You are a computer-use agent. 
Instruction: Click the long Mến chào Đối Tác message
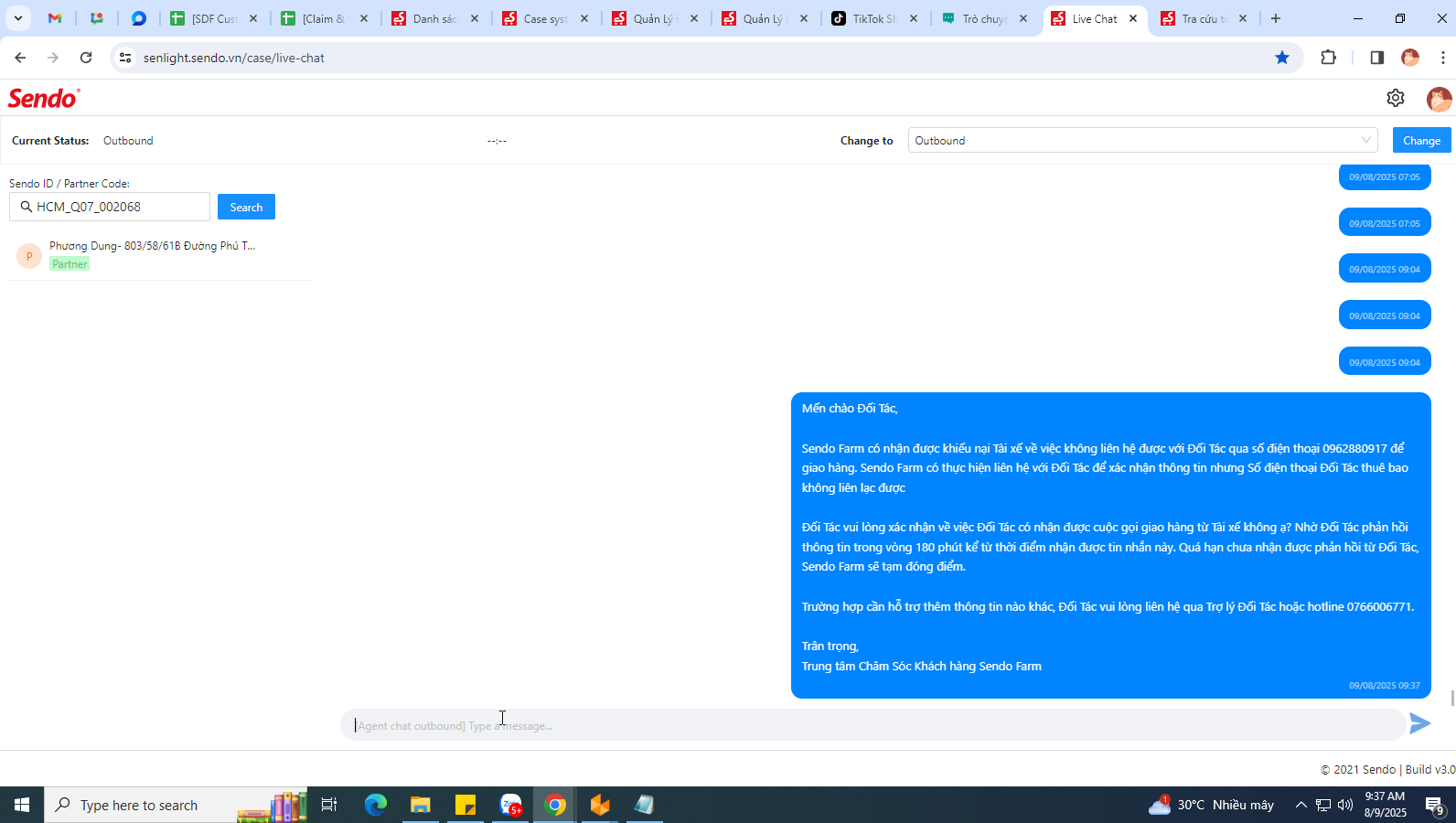tap(1110, 545)
